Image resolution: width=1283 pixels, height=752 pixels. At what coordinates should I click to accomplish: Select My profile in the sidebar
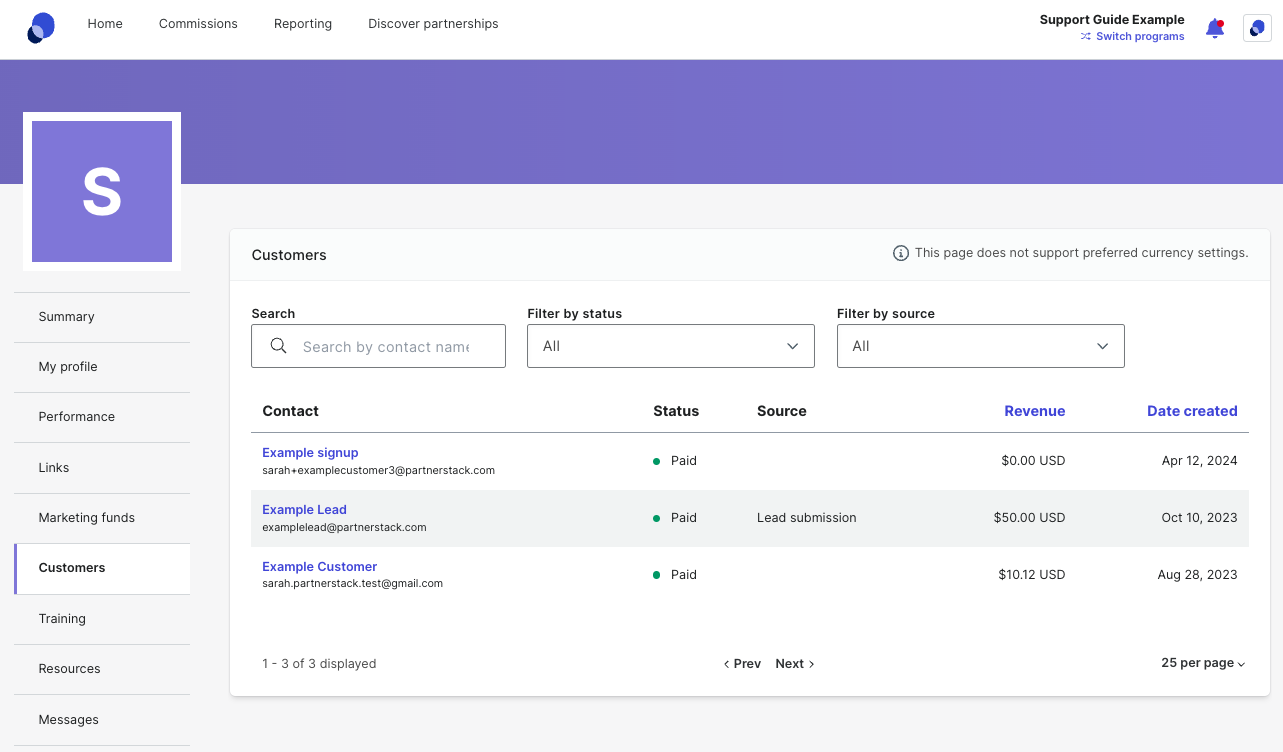coord(102,367)
